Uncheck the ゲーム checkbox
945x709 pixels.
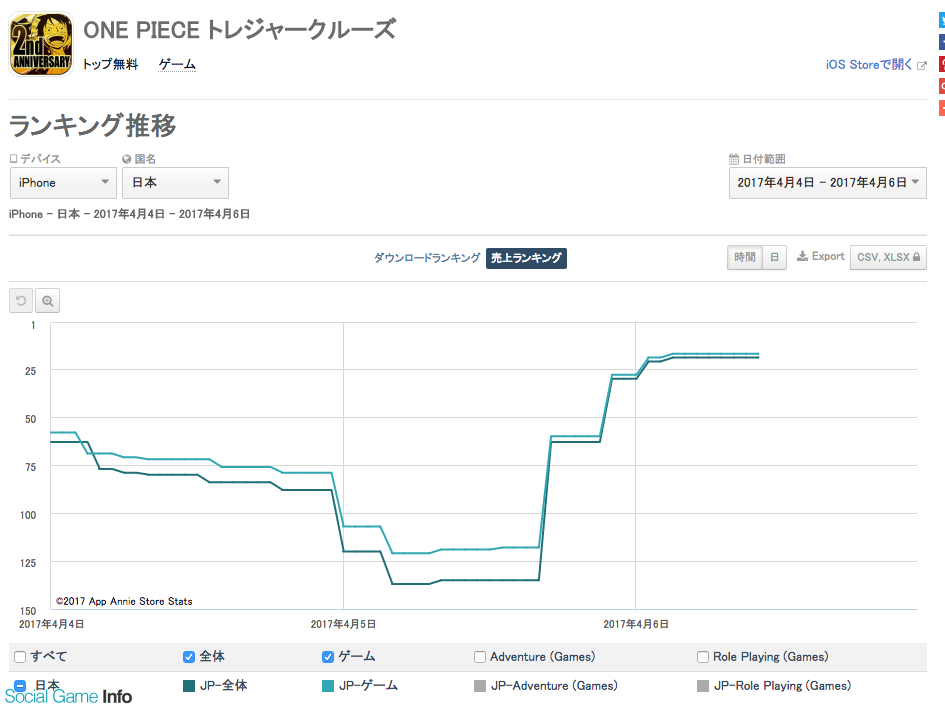(x=328, y=657)
